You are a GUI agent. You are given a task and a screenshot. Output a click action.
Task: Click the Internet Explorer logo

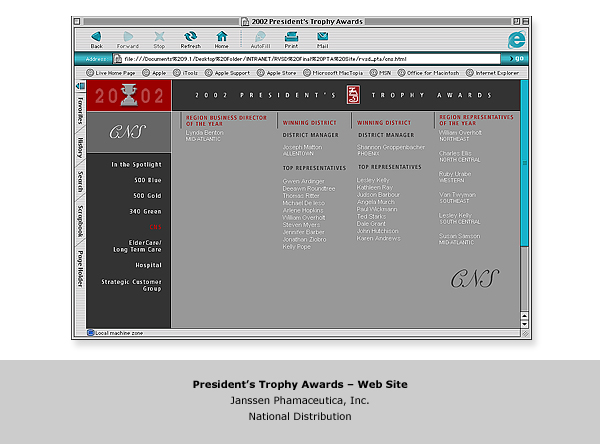tap(517, 40)
